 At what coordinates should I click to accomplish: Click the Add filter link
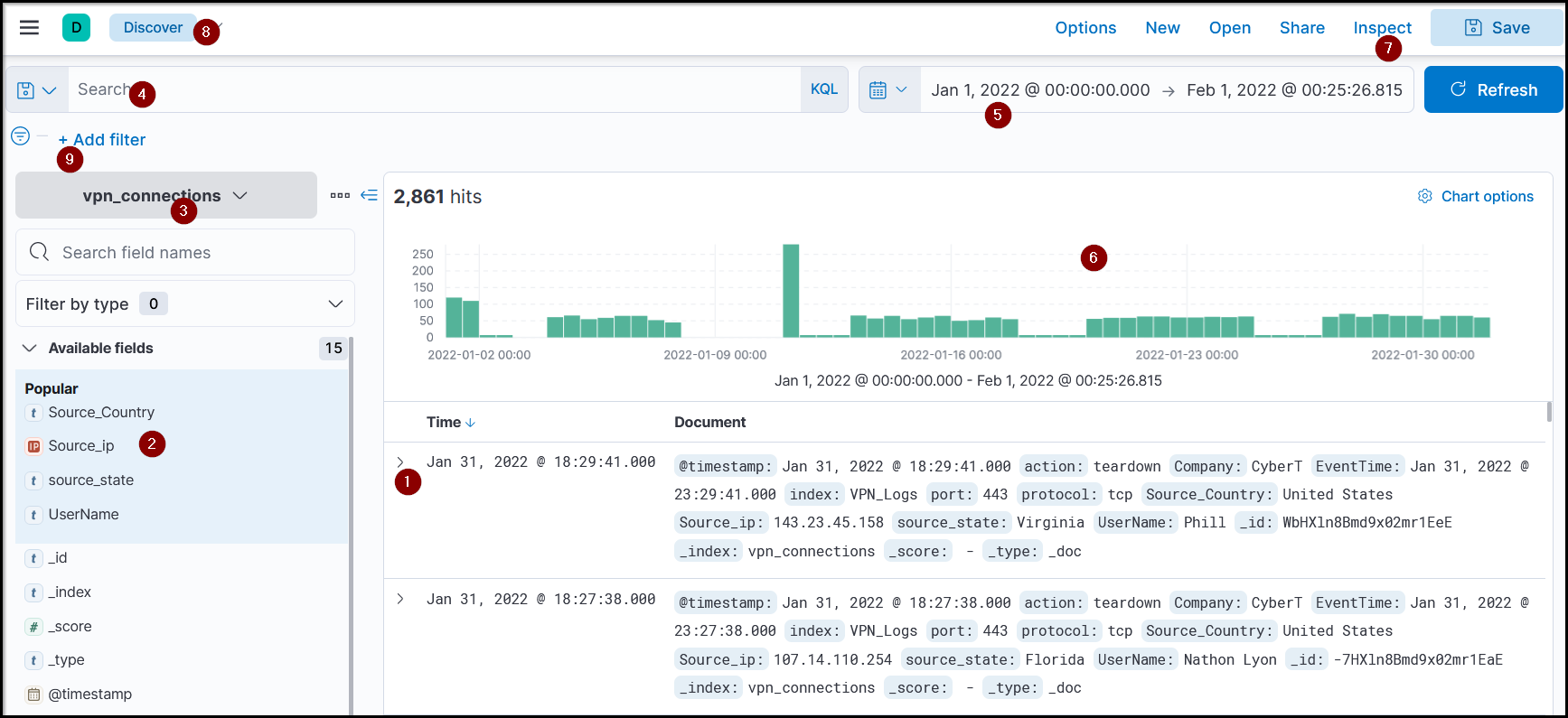click(x=102, y=140)
